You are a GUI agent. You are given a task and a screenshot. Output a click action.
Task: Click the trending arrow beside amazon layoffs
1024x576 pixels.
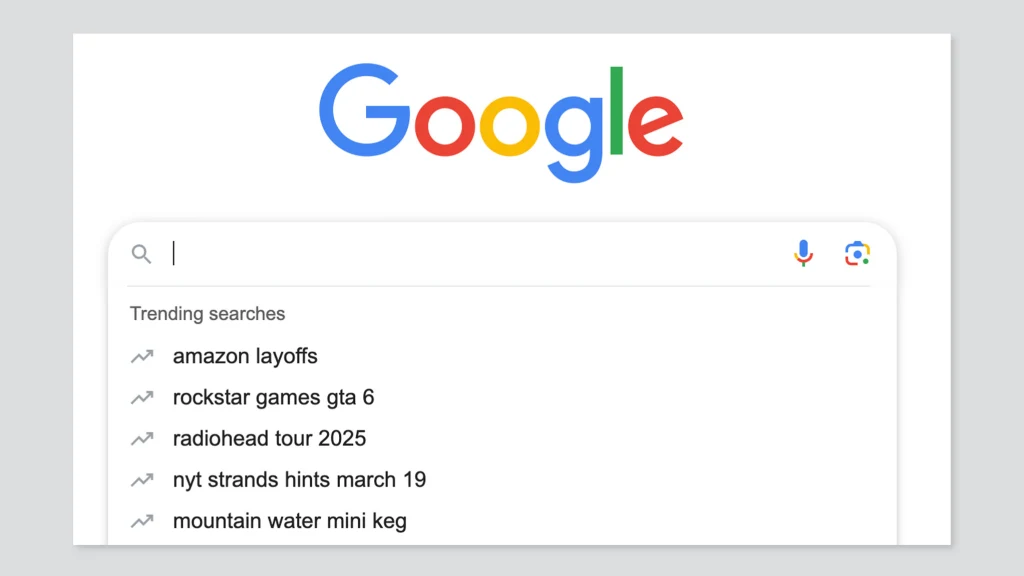[142, 357]
